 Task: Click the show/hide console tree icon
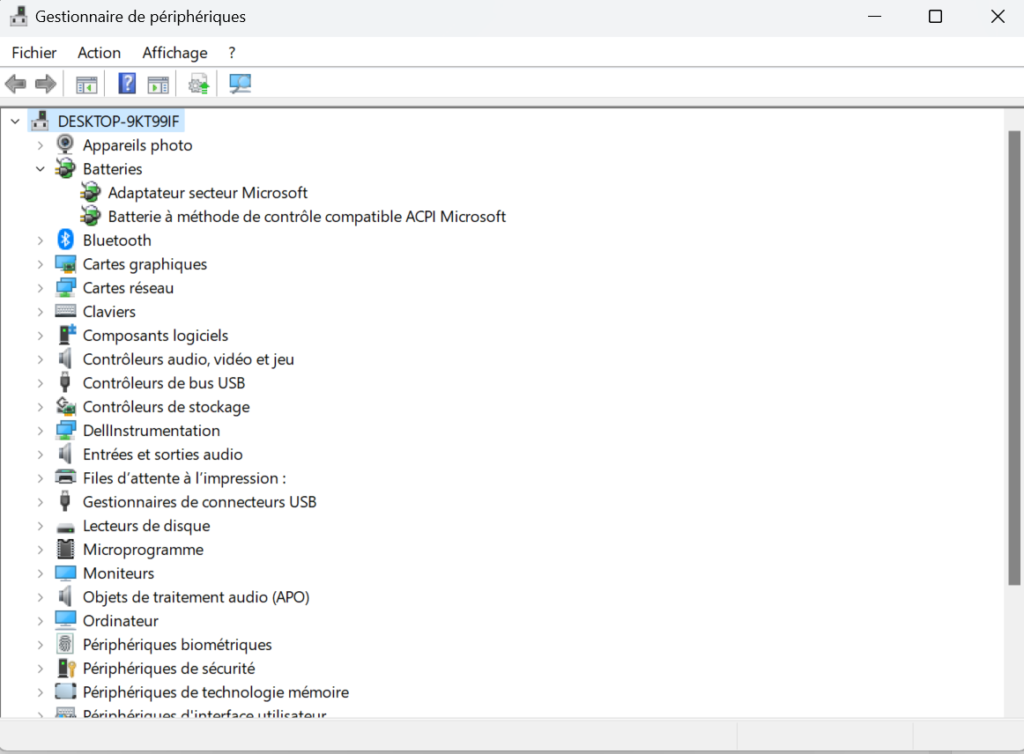pos(86,84)
